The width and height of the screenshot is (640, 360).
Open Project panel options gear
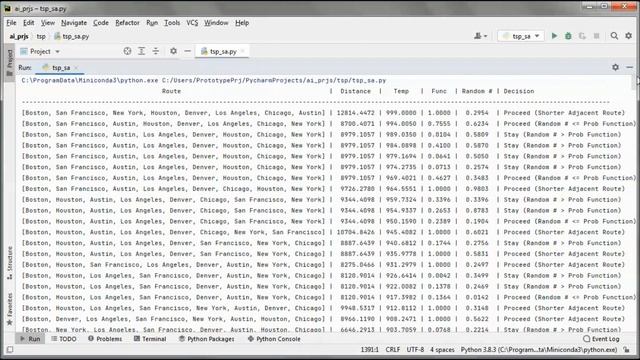pyautogui.click(x=173, y=51)
